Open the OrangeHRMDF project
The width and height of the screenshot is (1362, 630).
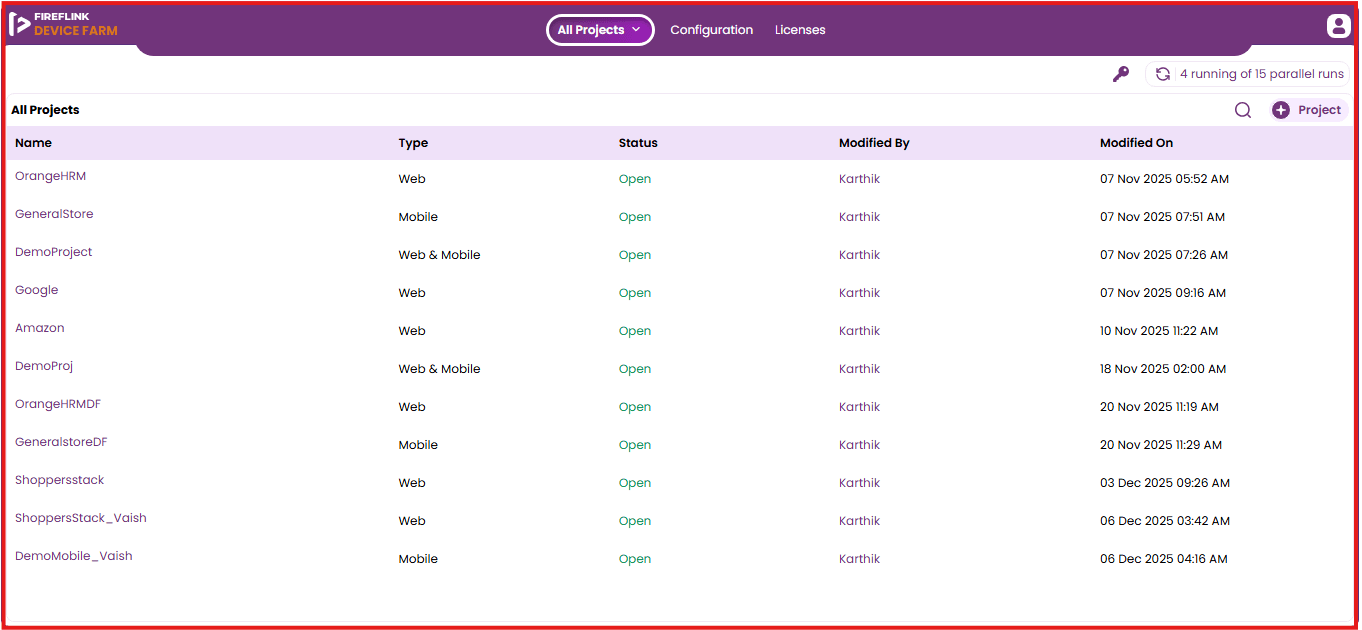click(x=58, y=404)
